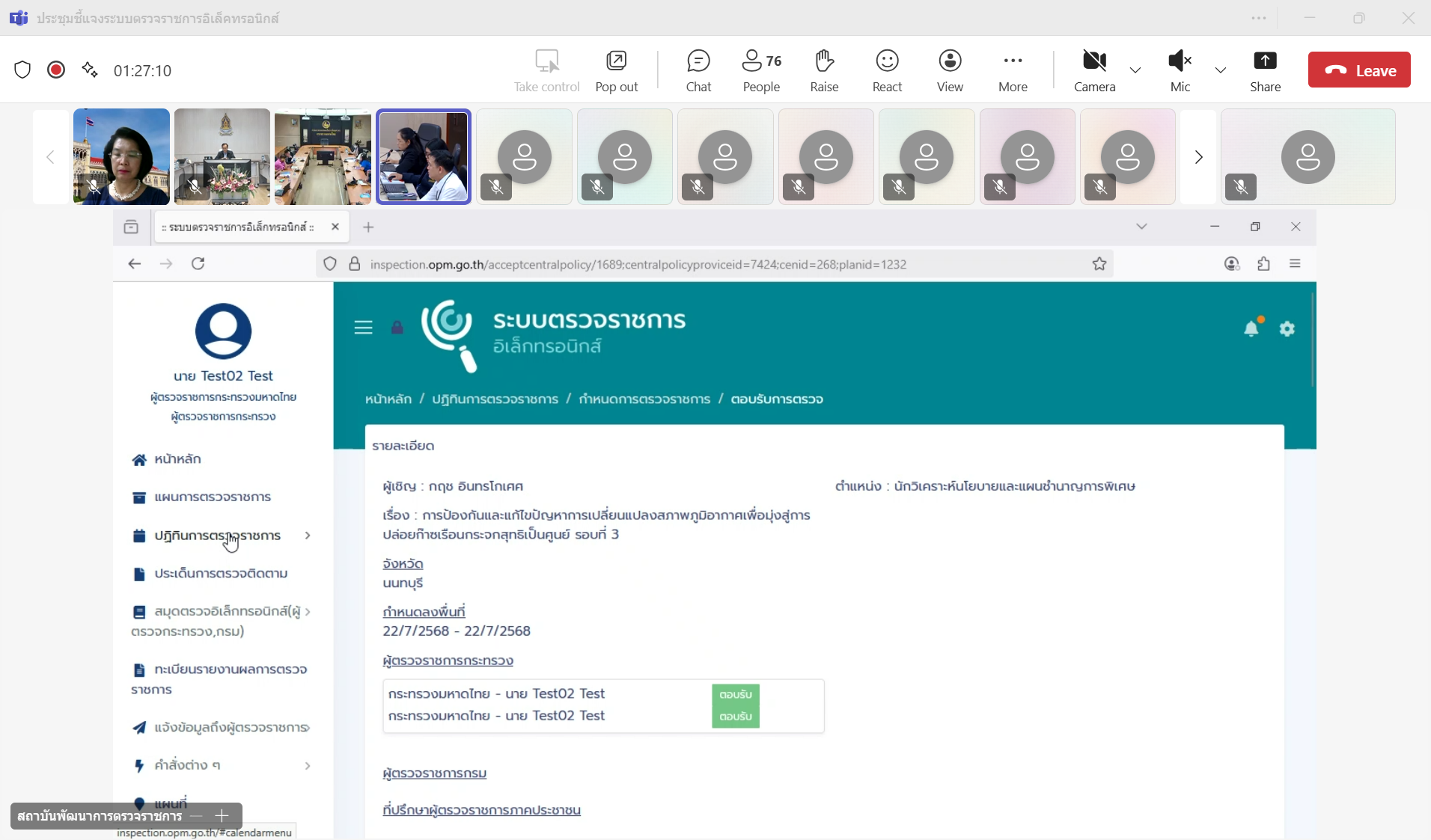1431x840 pixels.
Task: Open the More actions menu
Action: coord(1013,70)
